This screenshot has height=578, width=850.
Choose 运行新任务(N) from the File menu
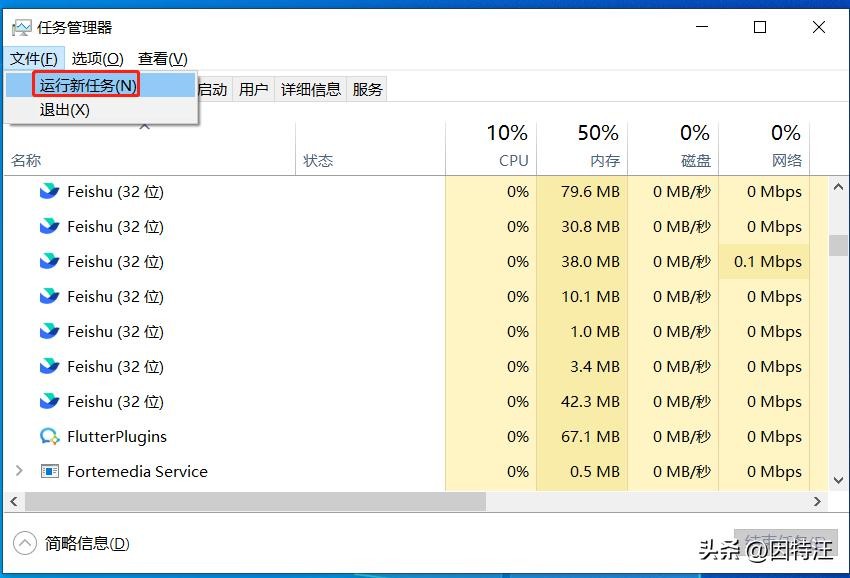coord(87,86)
